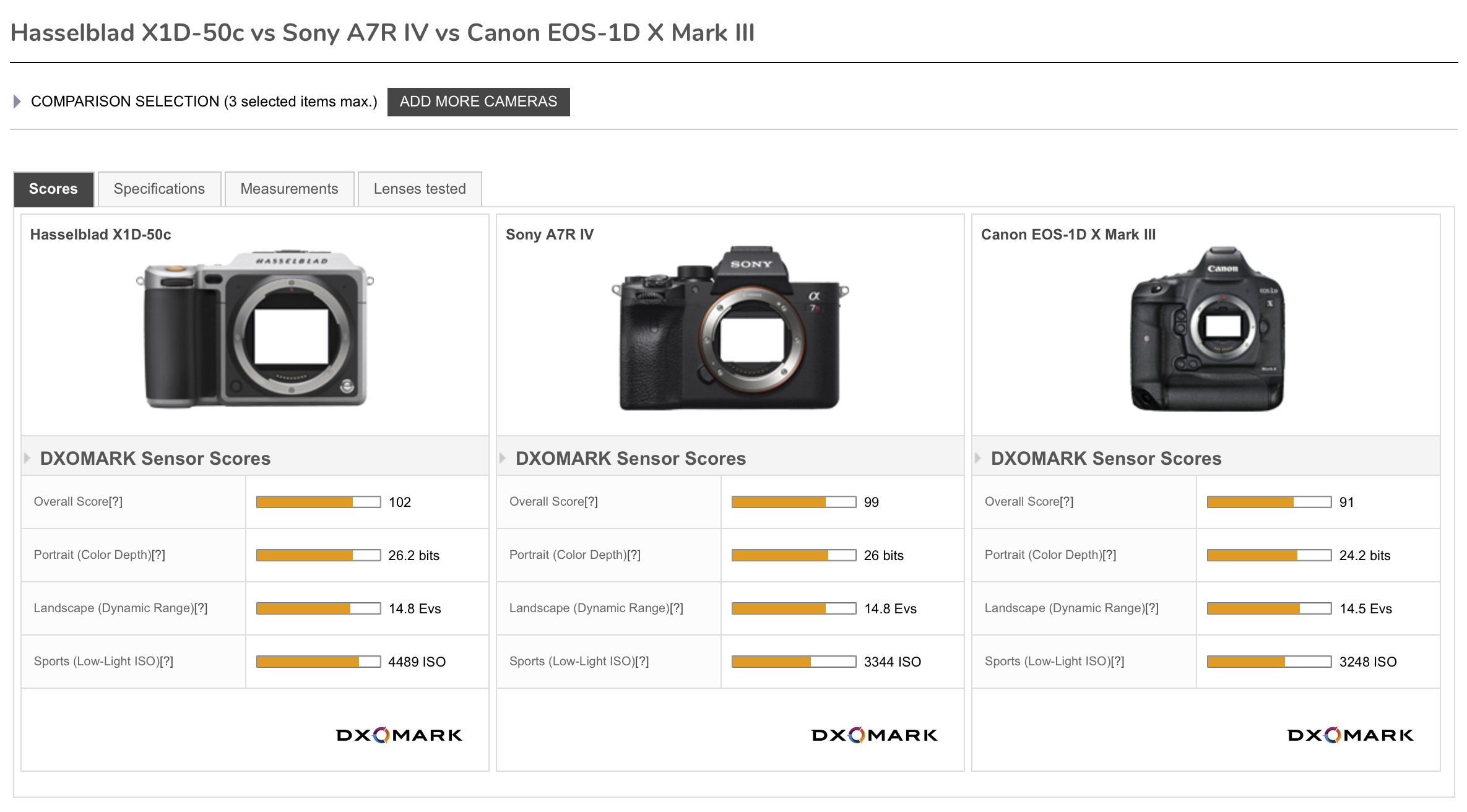Click Hasselblad Overall Score help [?] link
The height and width of the screenshot is (812, 1467).
point(116,502)
